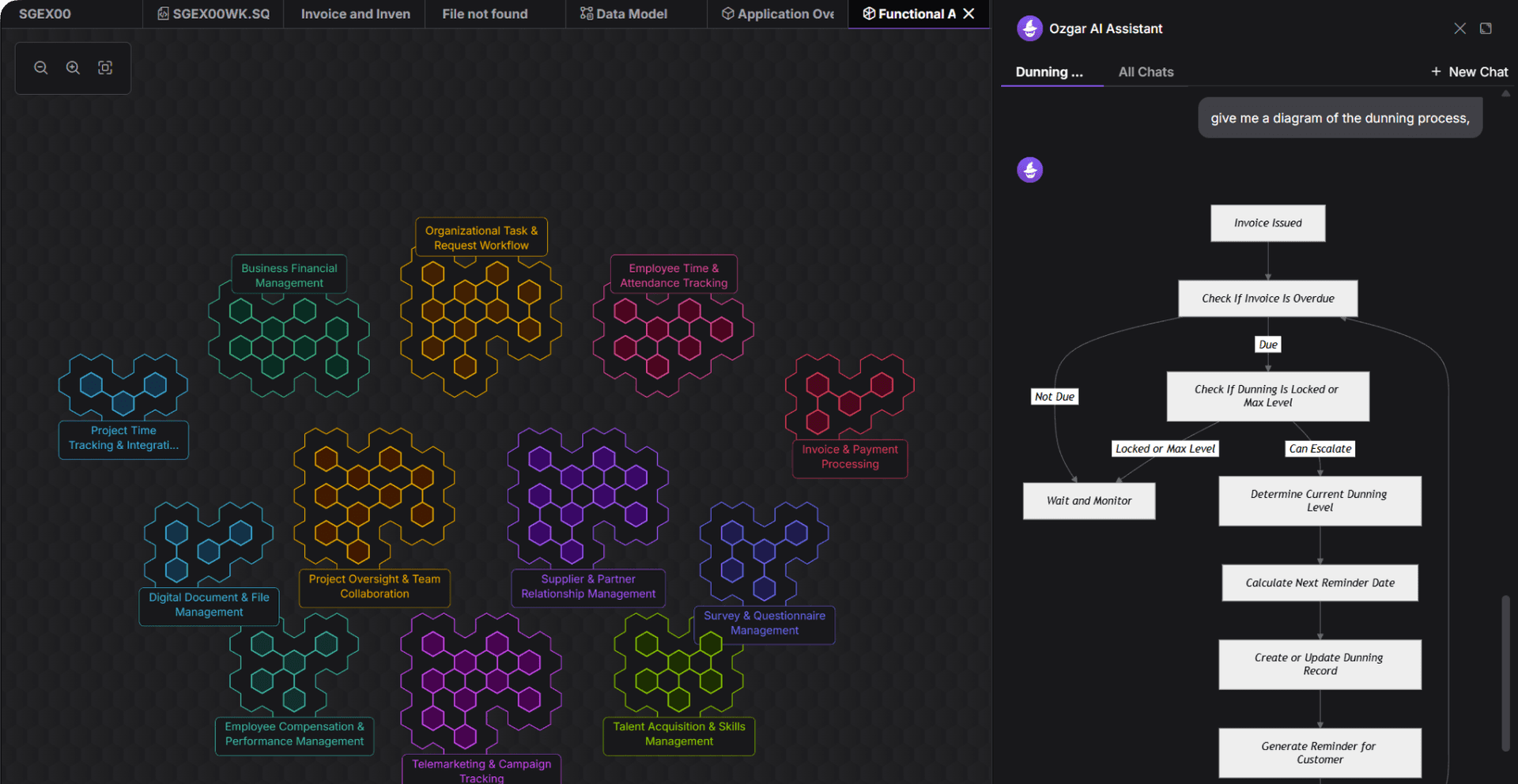Open the Data Model tab
1518x784 pixels.
coord(624,13)
